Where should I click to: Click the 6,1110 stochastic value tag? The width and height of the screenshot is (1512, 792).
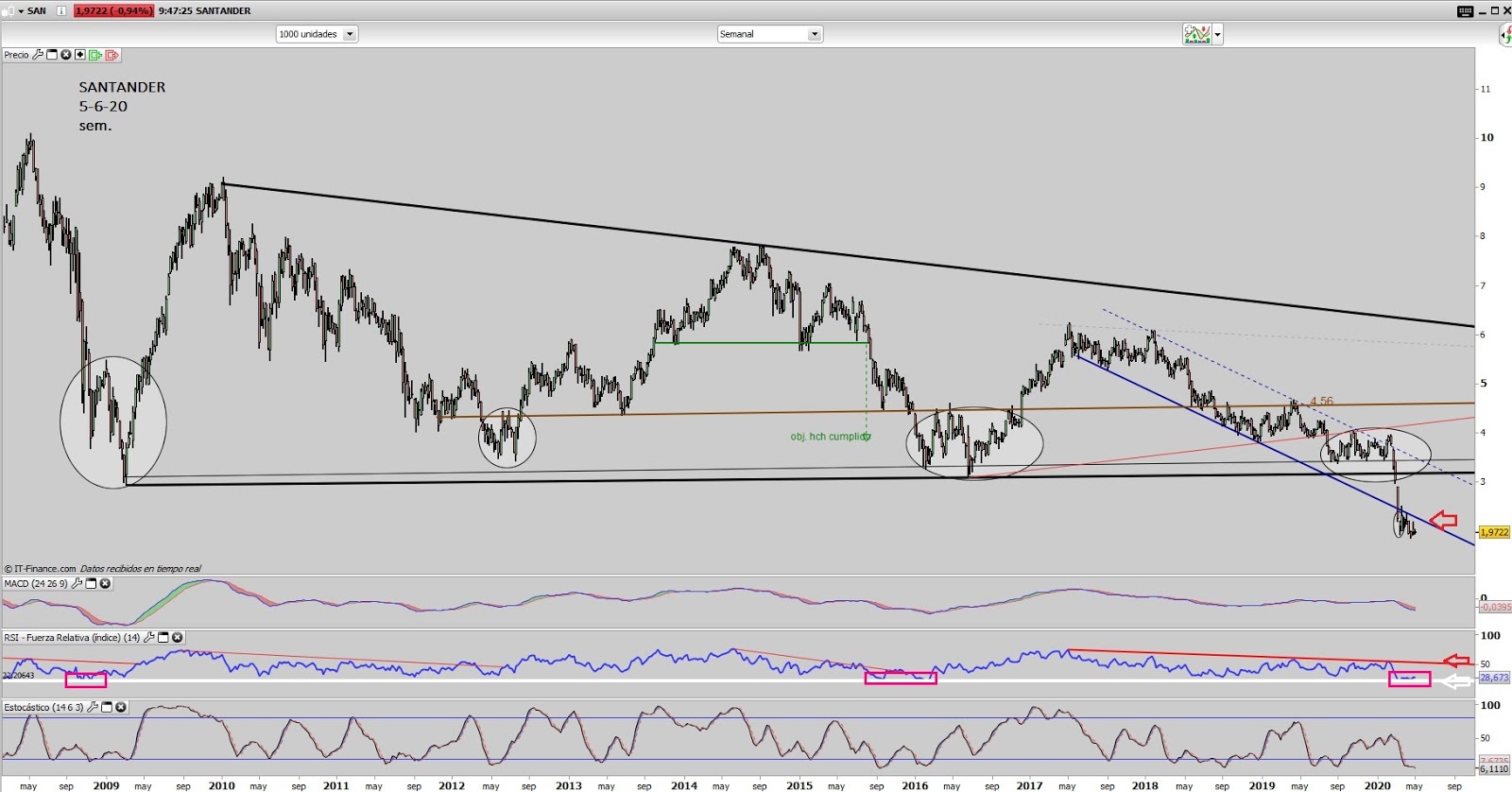1494,769
